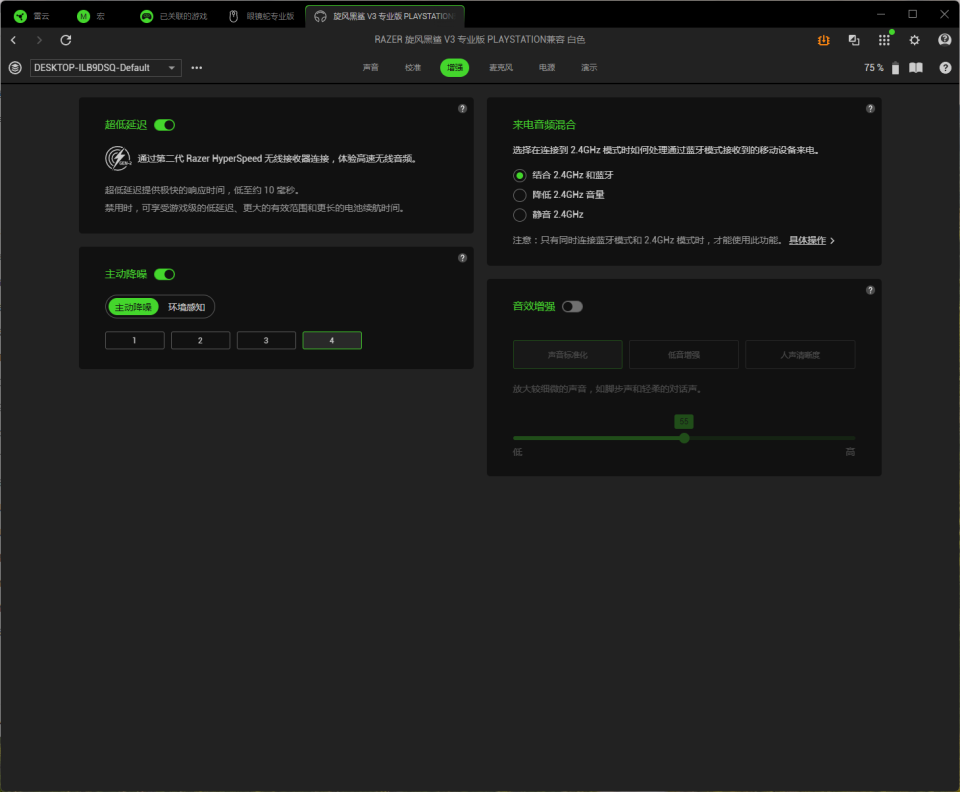Click the profile stack icon next to profile name
This screenshot has width=960, height=792.
[x=15, y=68]
